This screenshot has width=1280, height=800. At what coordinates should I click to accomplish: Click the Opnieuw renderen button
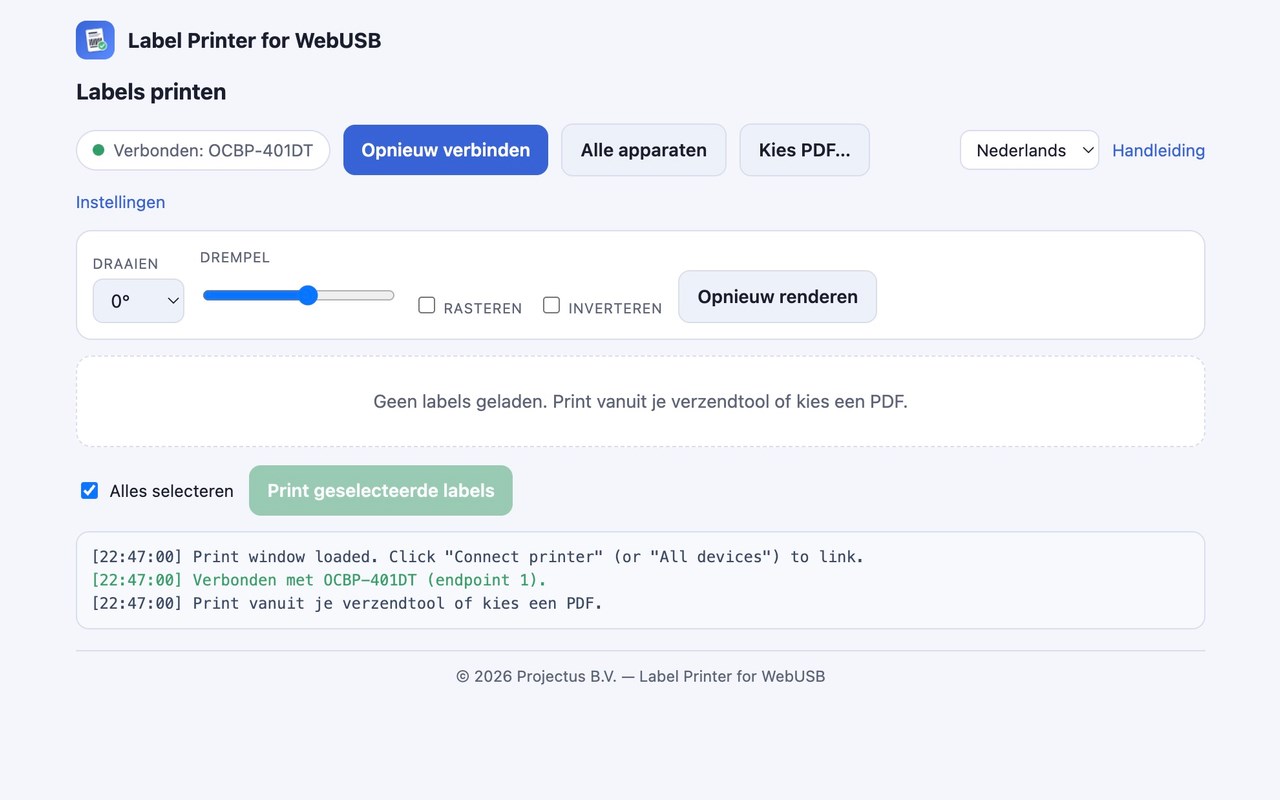[x=777, y=297]
